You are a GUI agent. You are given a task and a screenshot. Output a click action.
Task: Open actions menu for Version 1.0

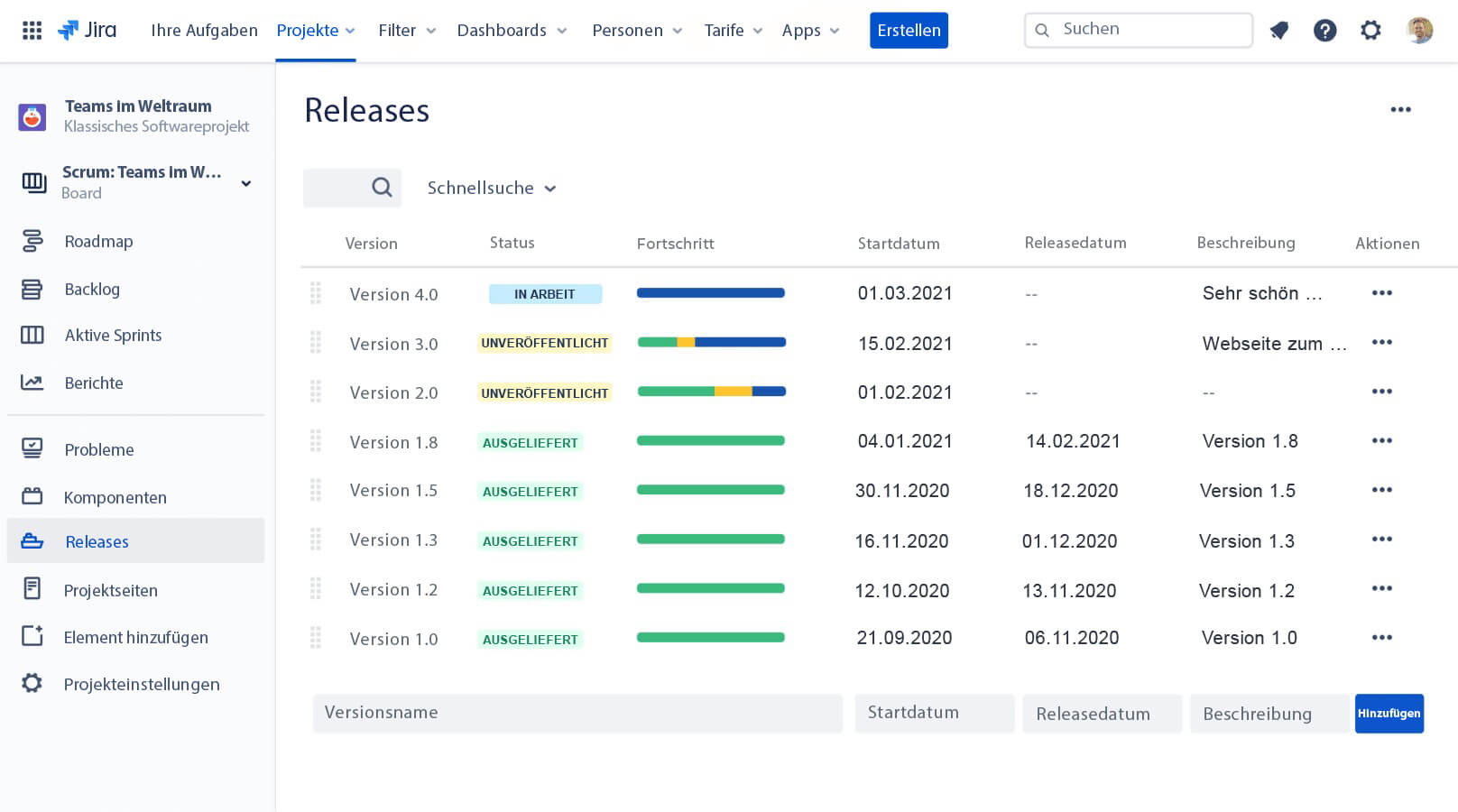coord(1381,638)
